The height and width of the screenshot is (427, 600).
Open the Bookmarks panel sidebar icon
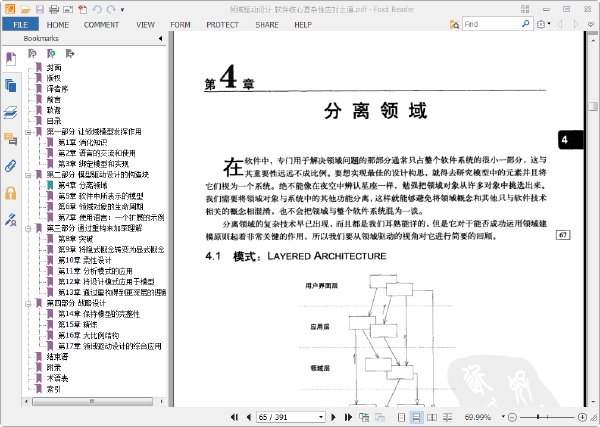tap(11, 59)
